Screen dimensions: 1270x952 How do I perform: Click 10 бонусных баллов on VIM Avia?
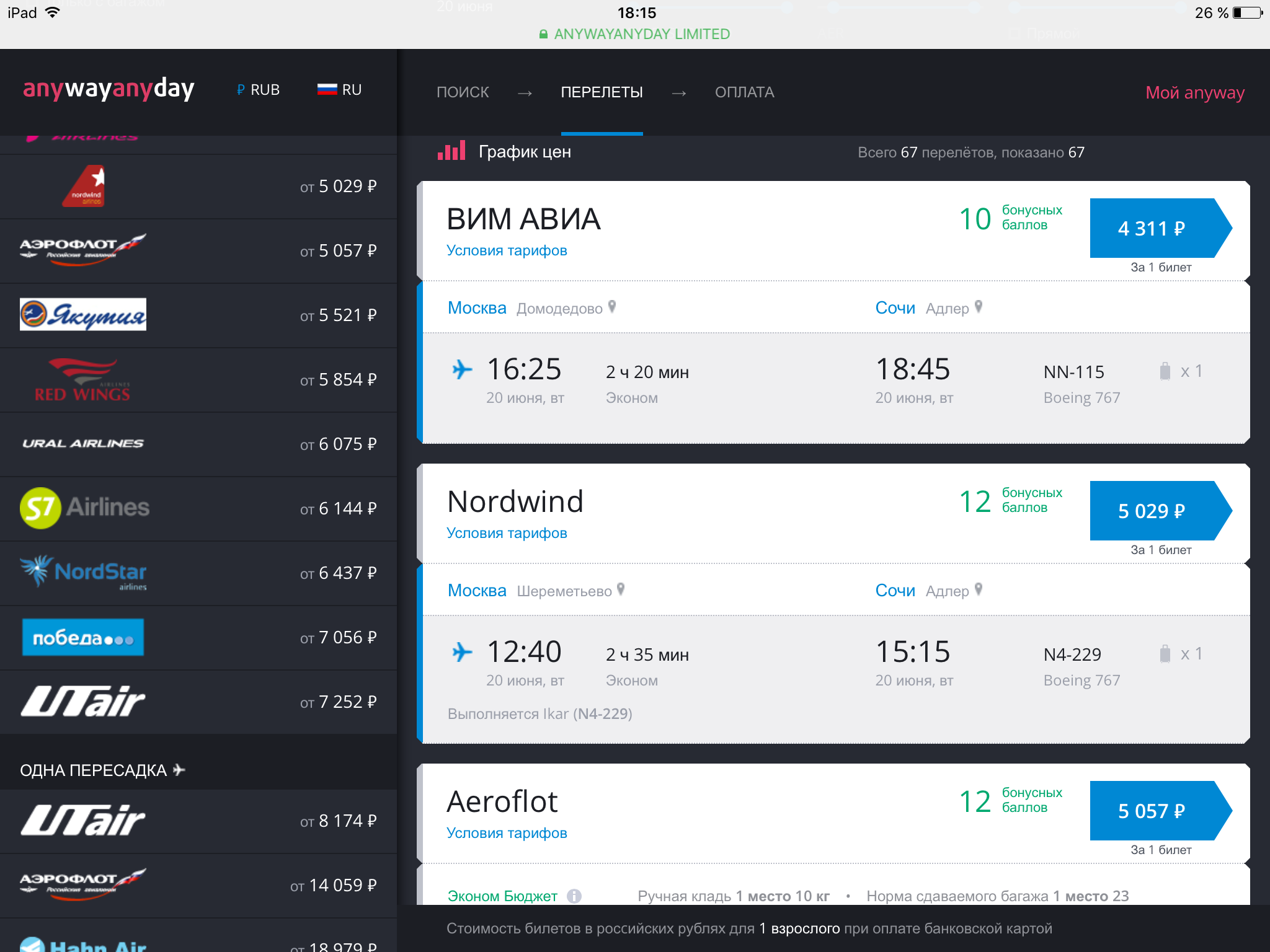pyautogui.click(x=1010, y=218)
